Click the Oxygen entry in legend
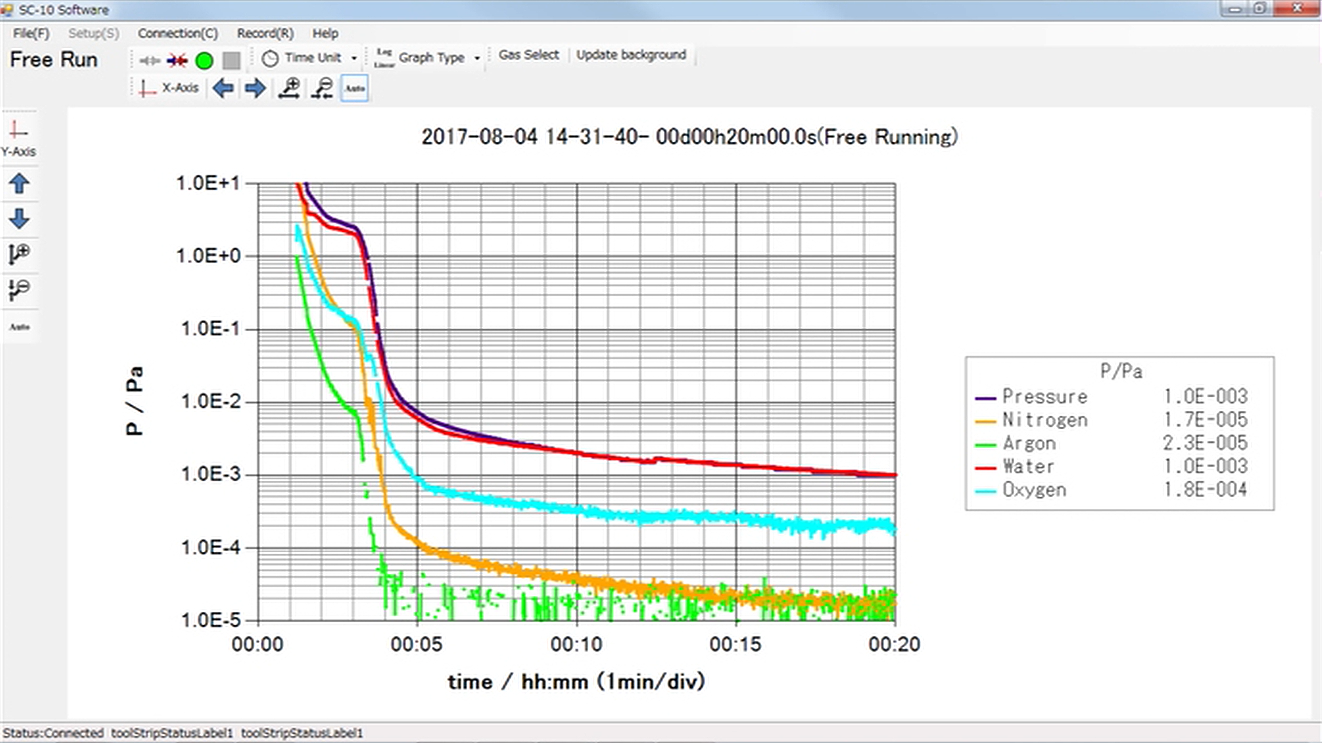 (x=1034, y=490)
